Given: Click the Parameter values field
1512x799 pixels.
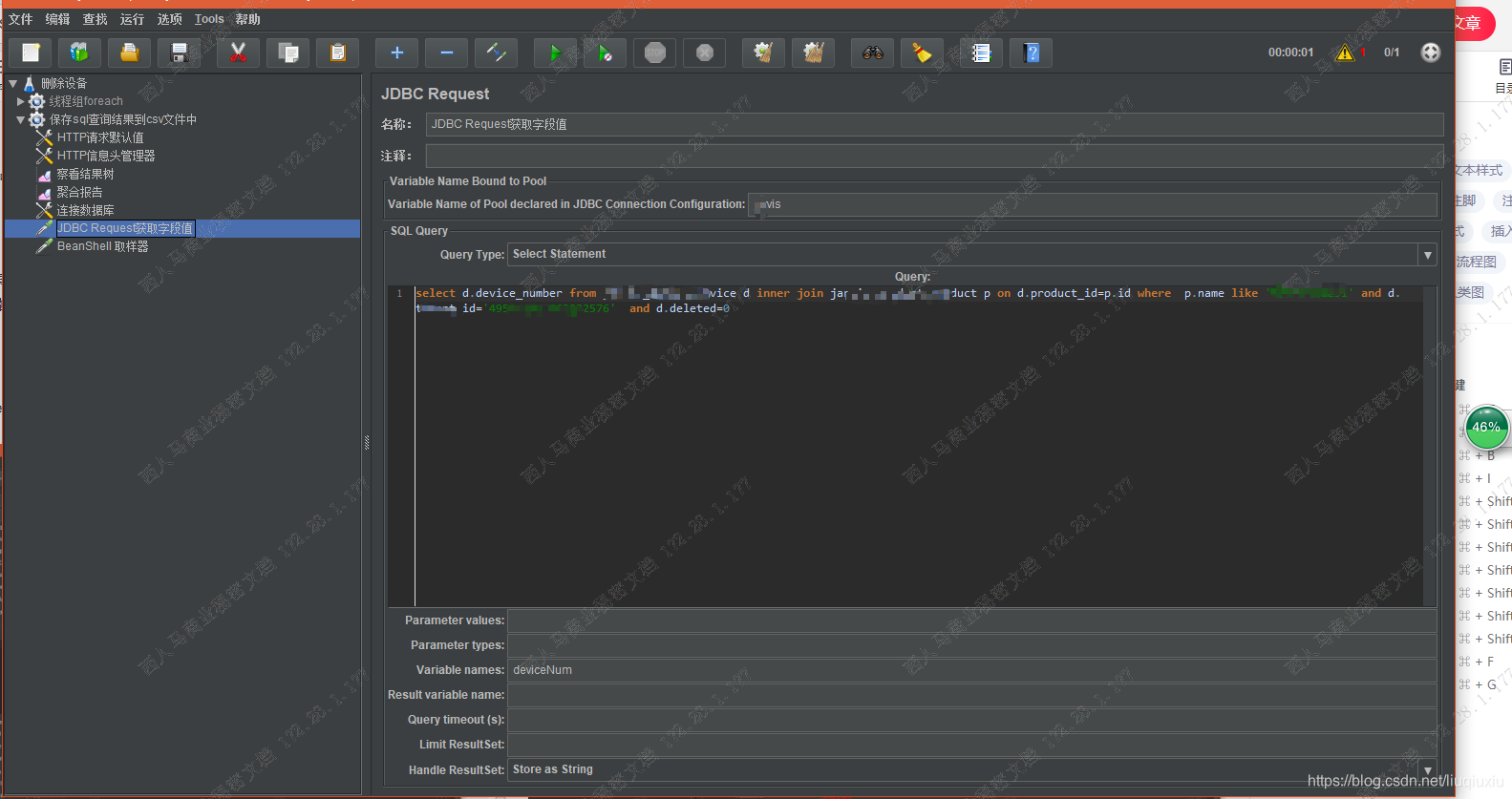Looking at the screenshot, I should coord(971,620).
